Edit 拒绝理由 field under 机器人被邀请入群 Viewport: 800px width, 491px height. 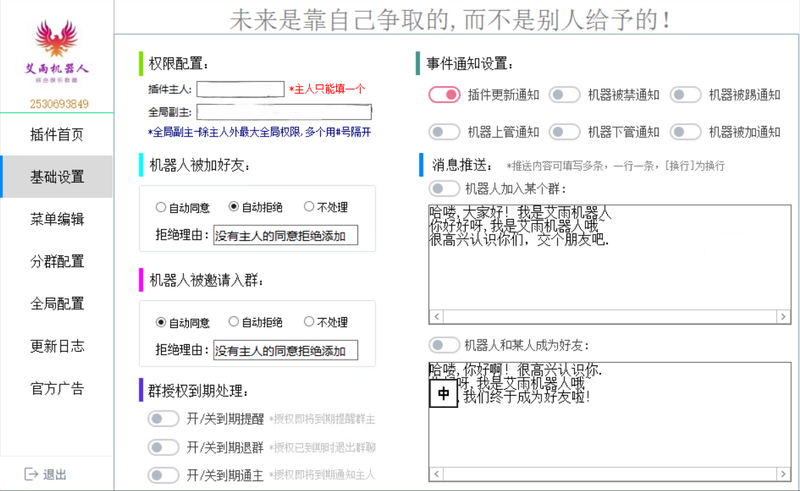(x=285, y=351)
